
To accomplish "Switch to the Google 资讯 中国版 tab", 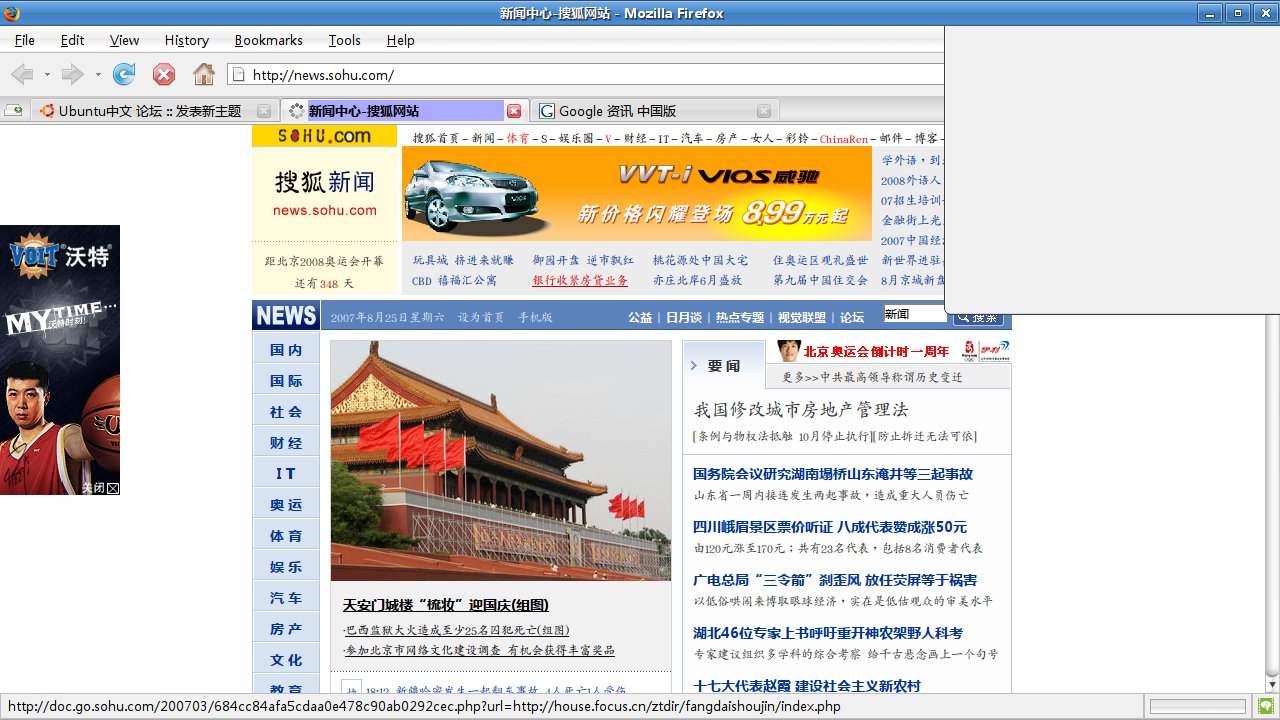I will 653,111.
